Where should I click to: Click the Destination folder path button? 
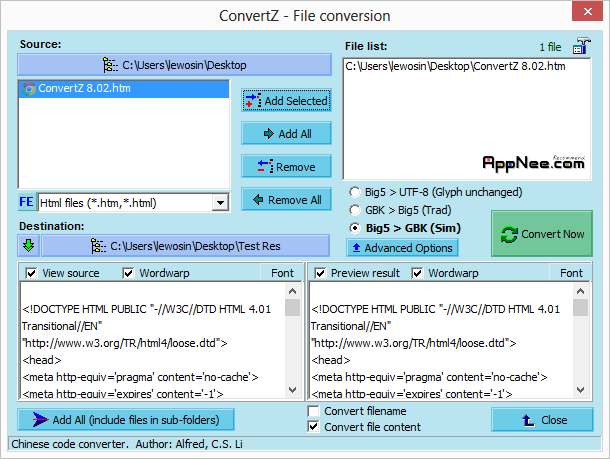coord(186,246)
